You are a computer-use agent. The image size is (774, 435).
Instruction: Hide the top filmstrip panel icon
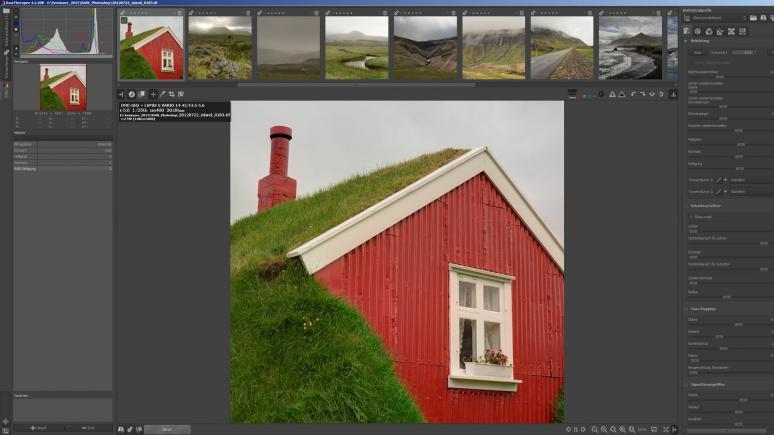coord(673,94)
